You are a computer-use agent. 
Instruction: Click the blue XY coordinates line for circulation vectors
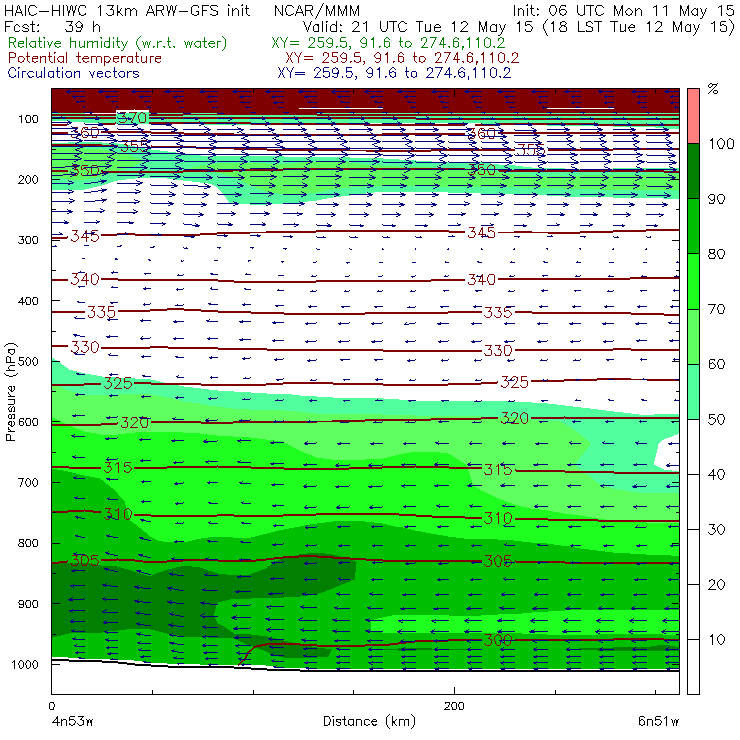tap(394, 73)
